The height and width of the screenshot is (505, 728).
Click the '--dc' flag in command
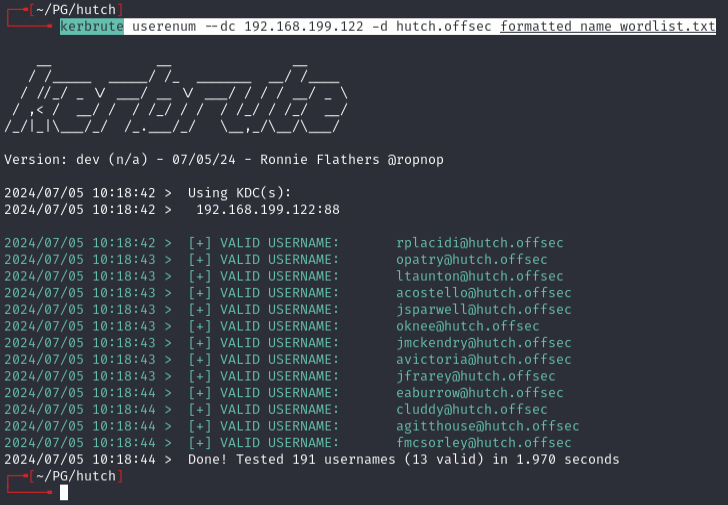[x=220, y=26]
